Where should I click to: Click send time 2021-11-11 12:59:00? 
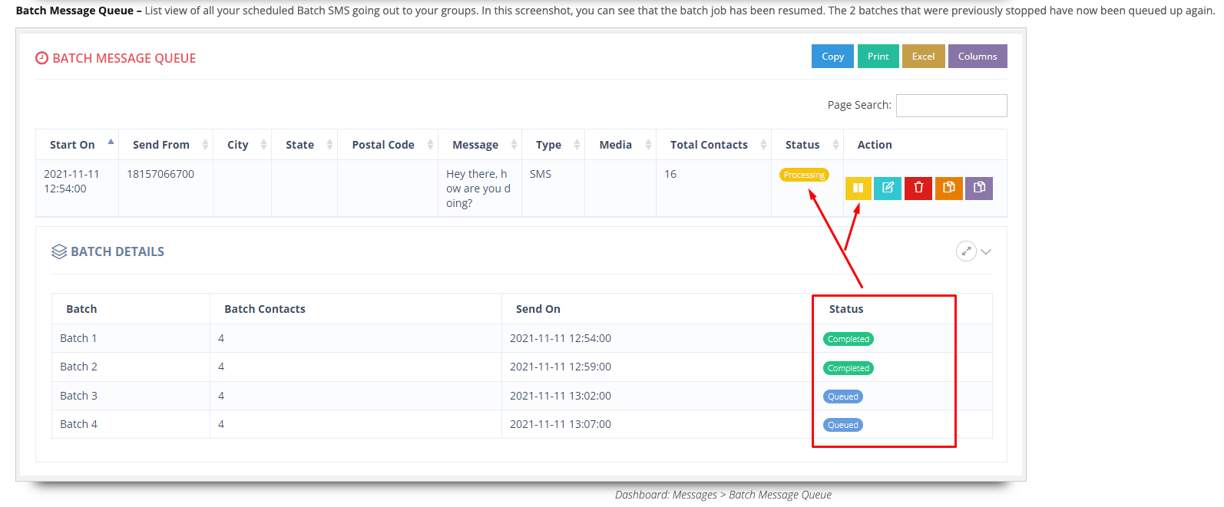[x=560, y=367]
